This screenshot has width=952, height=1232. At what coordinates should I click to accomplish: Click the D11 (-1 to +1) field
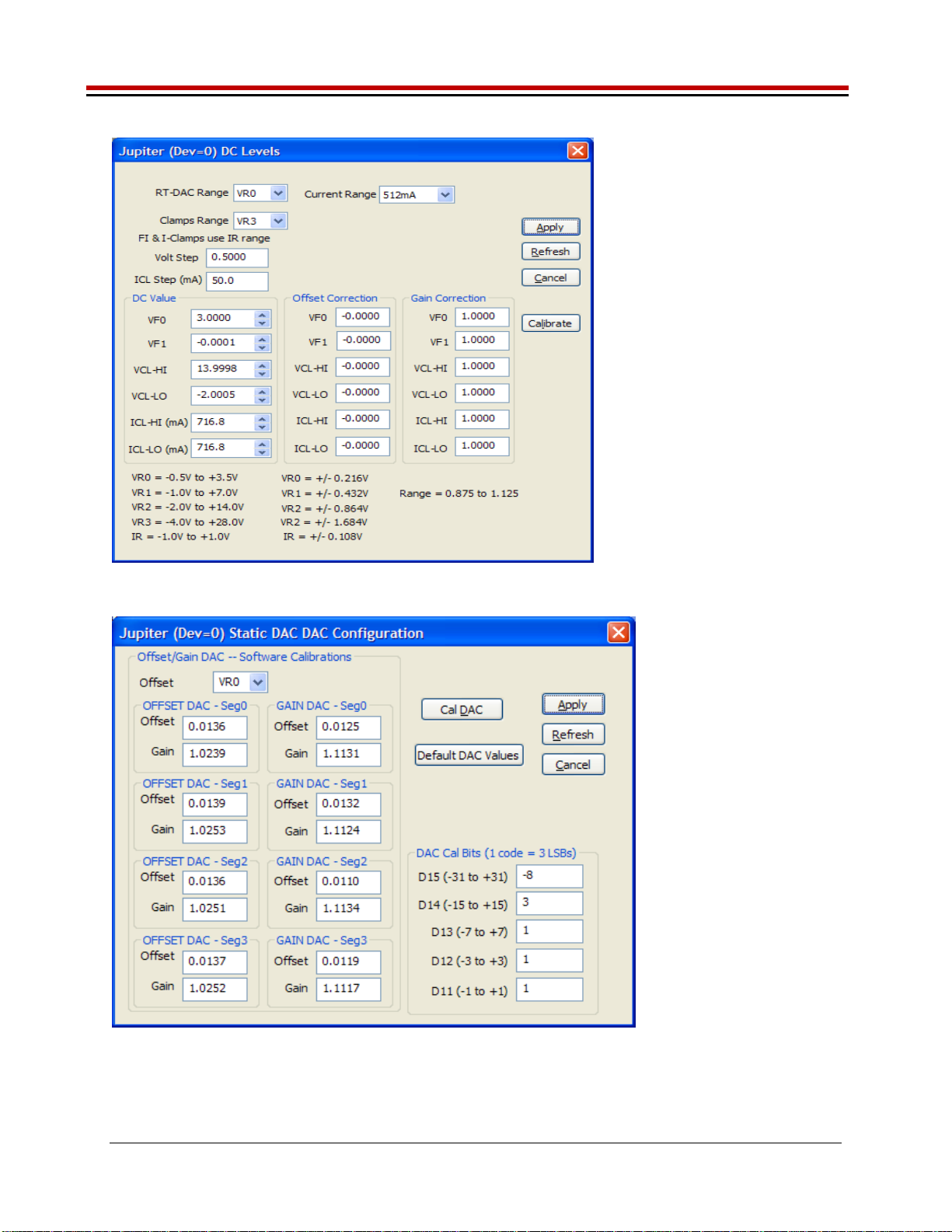(549, 989)
